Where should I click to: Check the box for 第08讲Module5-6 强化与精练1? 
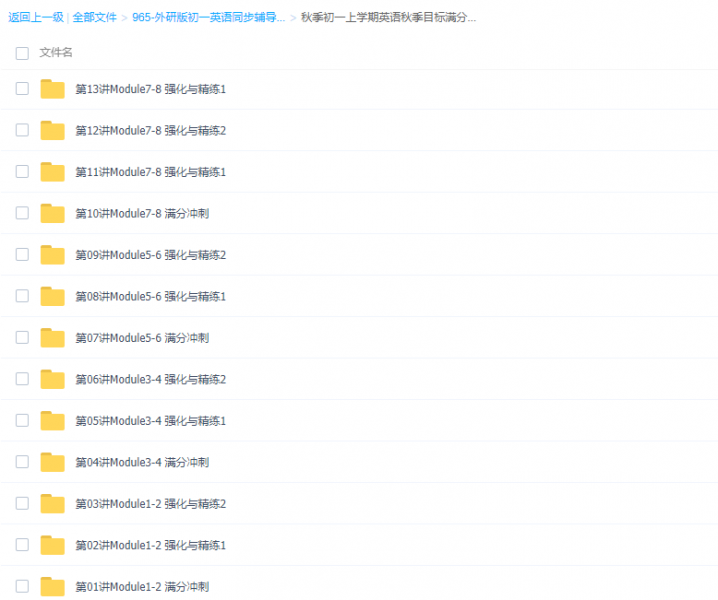pyautogui.click(x=22, y=296)
